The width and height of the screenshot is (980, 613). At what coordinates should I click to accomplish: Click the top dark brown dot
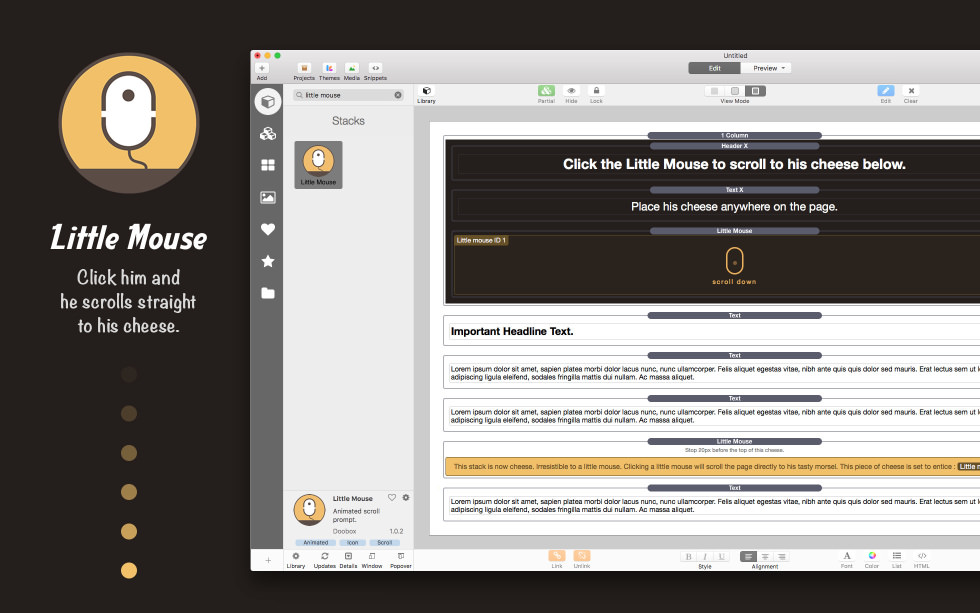tap(129, 374)
